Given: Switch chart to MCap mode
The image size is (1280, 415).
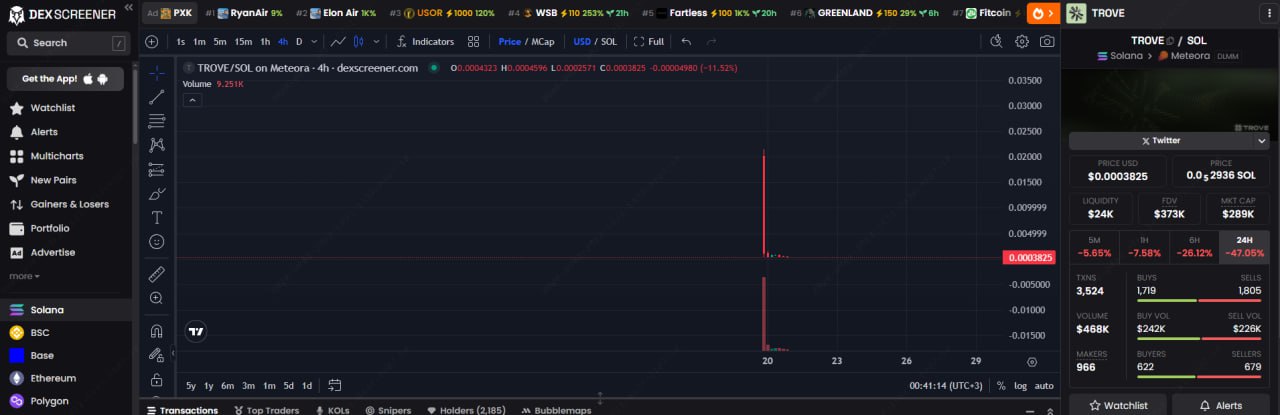Looking at the screenshot, I should tap(542, 42).
